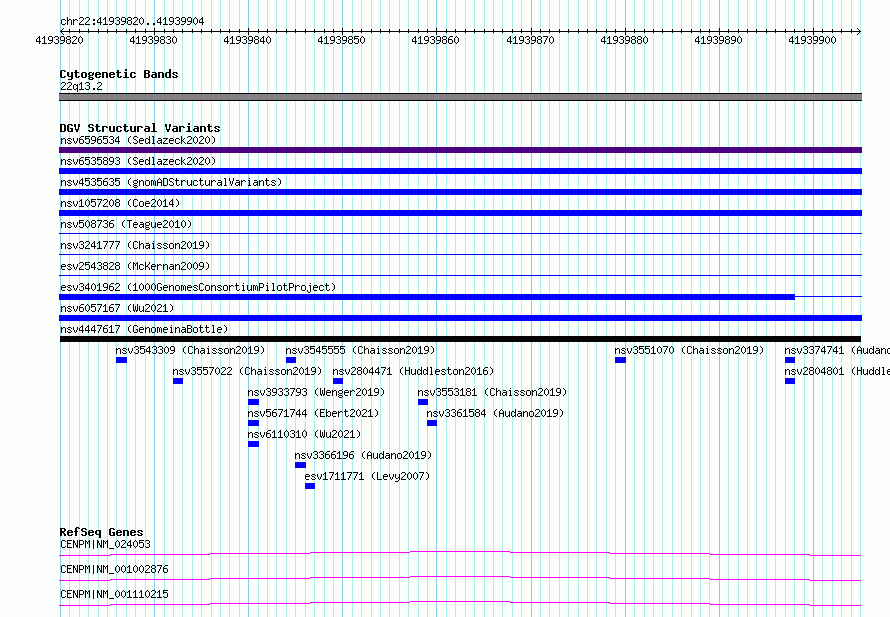
Task: Select the purple nsv6596534 variant bar
Action: (460, 150)
